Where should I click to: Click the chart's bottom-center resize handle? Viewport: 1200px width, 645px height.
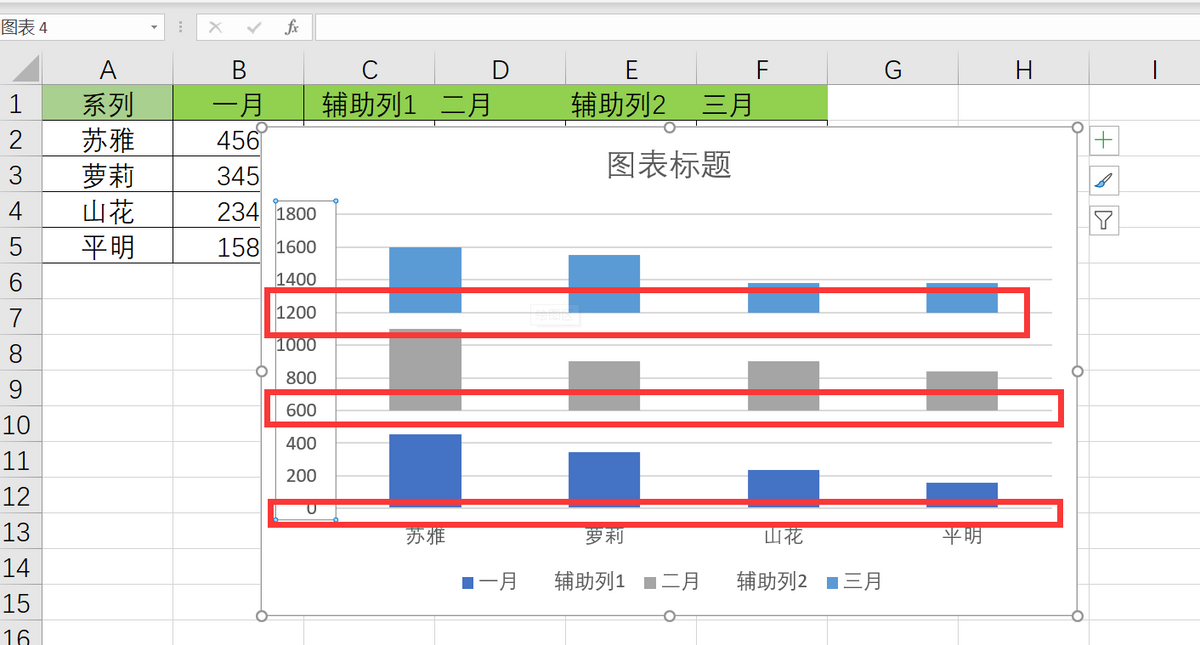point(670,616)
